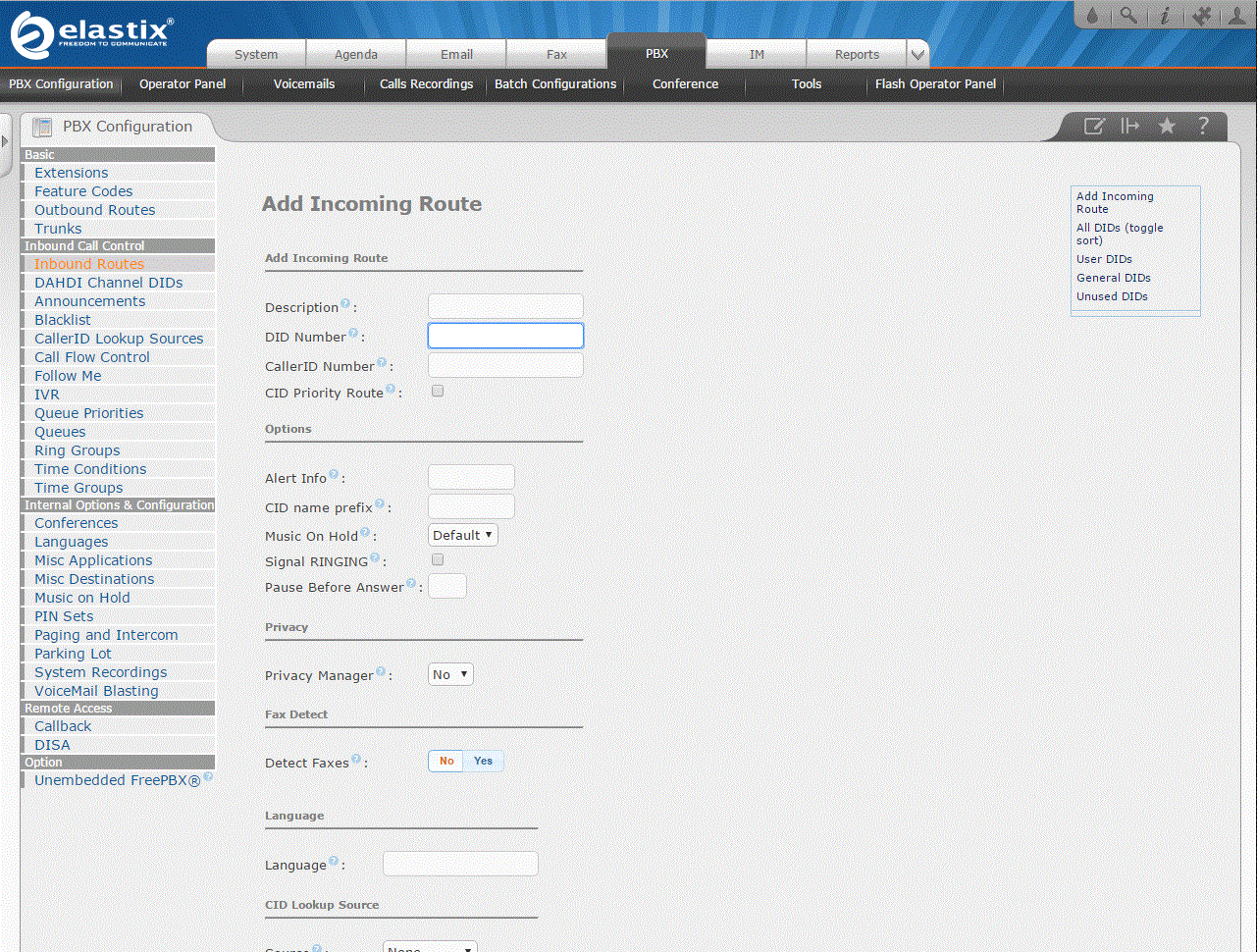Show help icon beside CID name prefix

coord(380,504)
